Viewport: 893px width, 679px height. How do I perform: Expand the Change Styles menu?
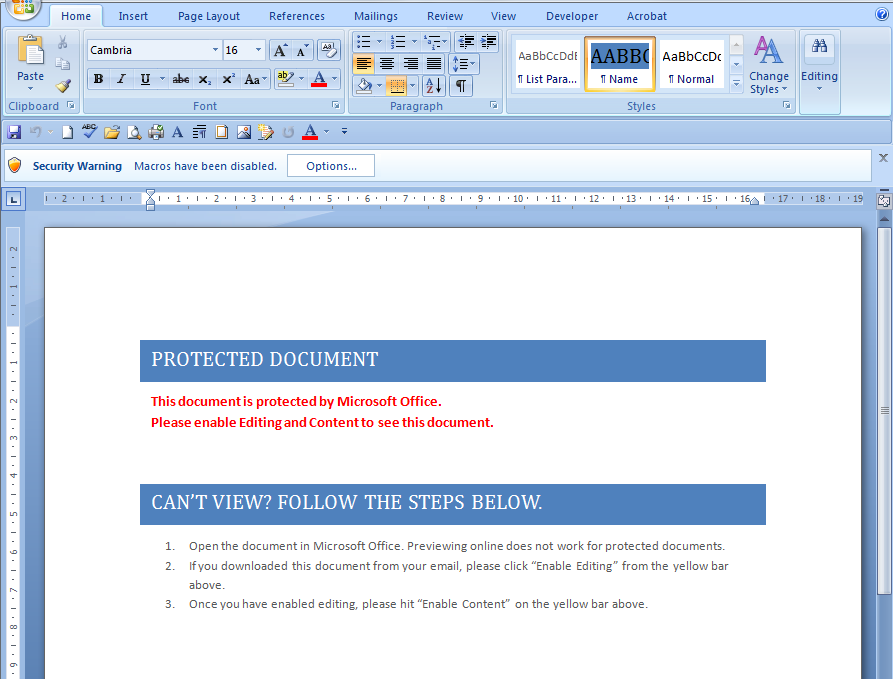tap(768, 64)
